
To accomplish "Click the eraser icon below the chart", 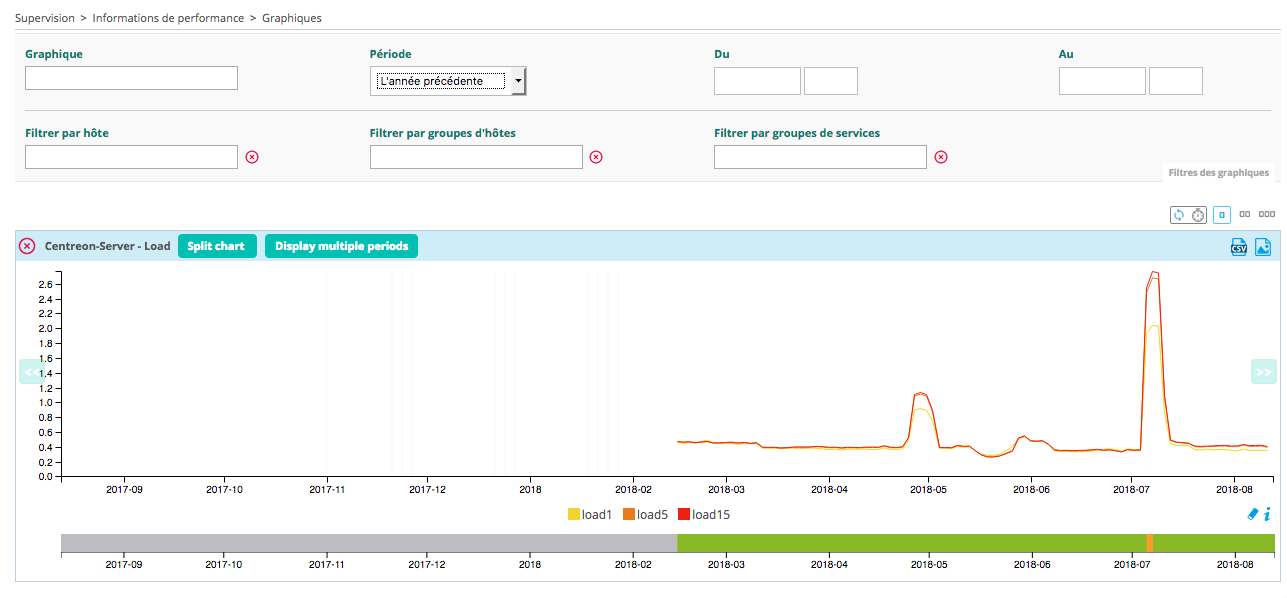I will pos(1253,514).
